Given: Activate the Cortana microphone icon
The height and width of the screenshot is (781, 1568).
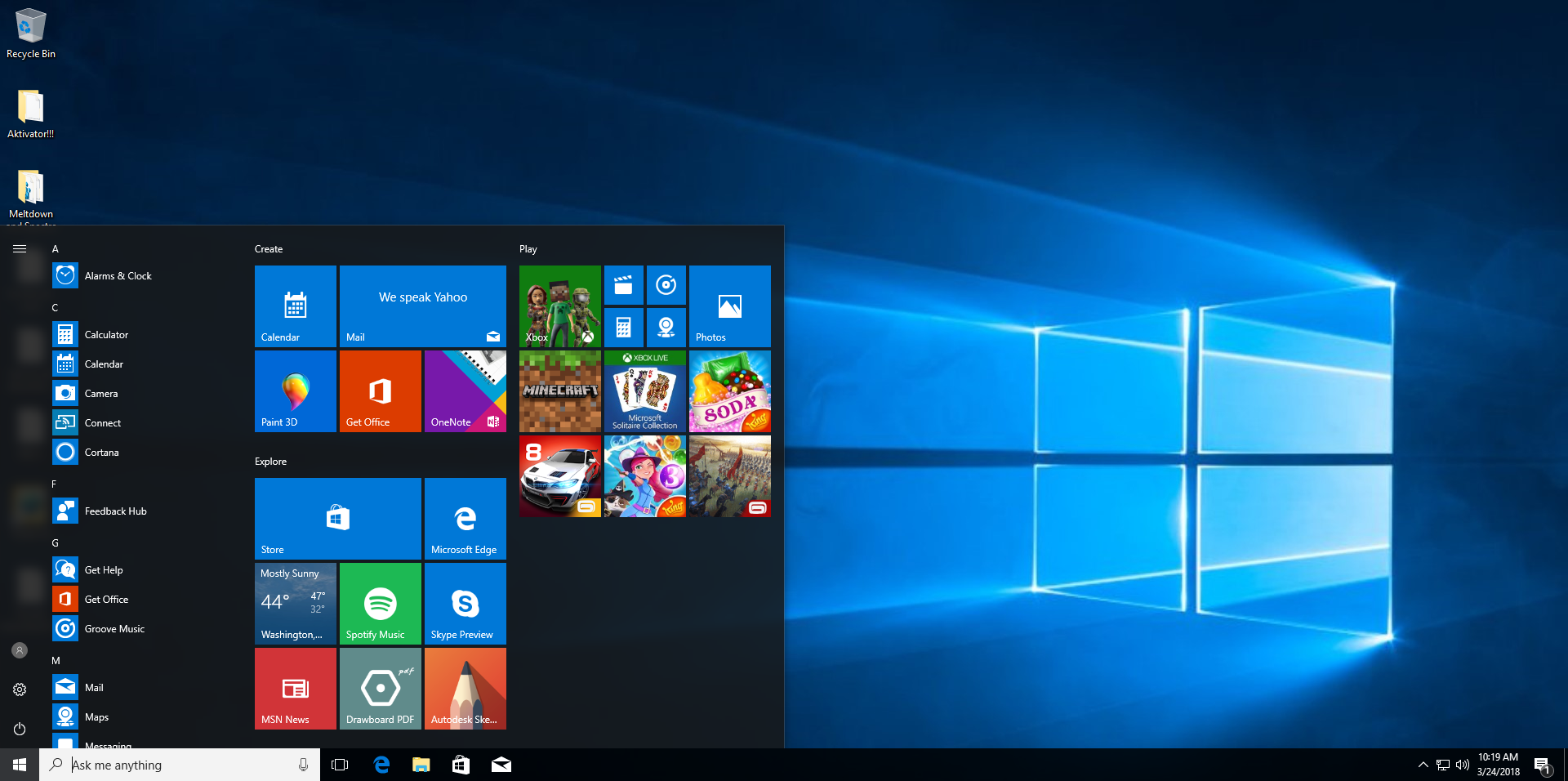Looking at the screenshot, I should pos(303,765).
